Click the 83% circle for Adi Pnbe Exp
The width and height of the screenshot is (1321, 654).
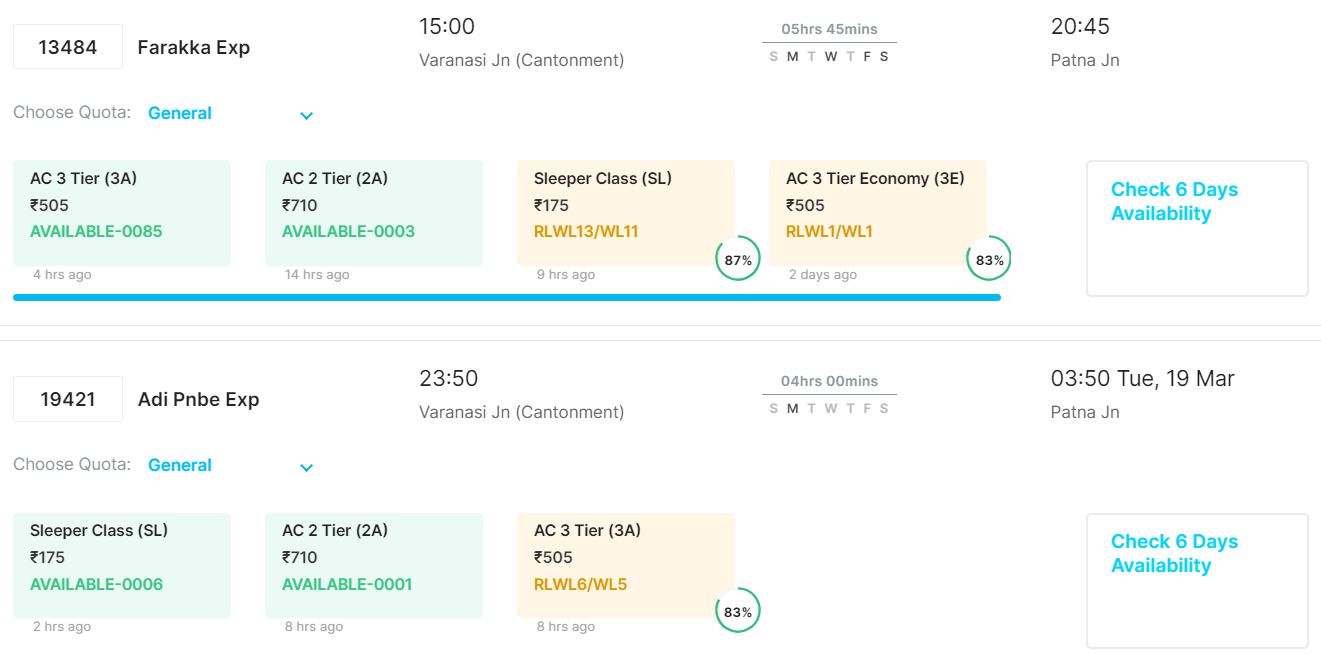click(x=738, y=611)
